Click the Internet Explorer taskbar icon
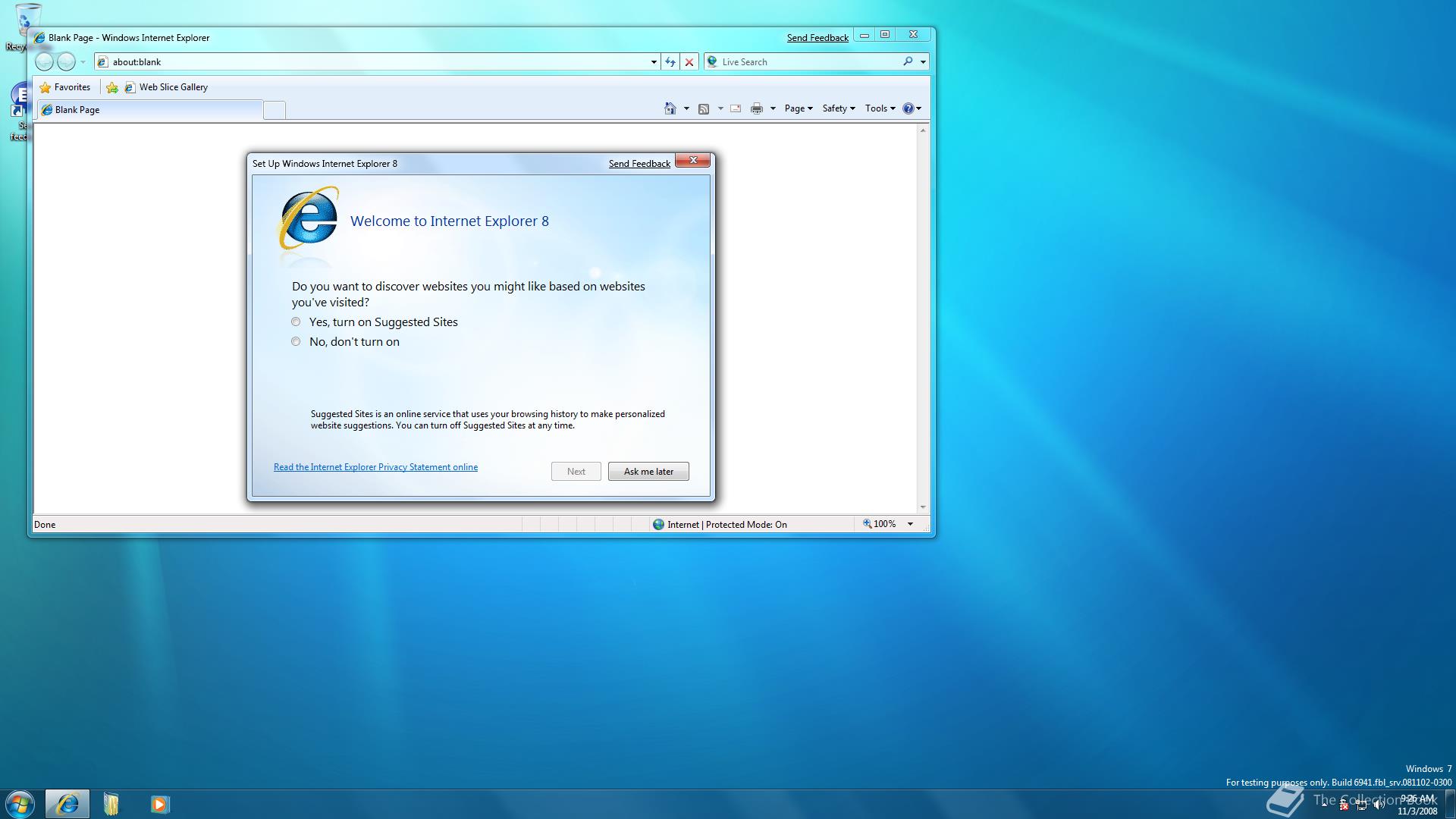This screenshot has height=819, width=1456. (x=67, y=804)
